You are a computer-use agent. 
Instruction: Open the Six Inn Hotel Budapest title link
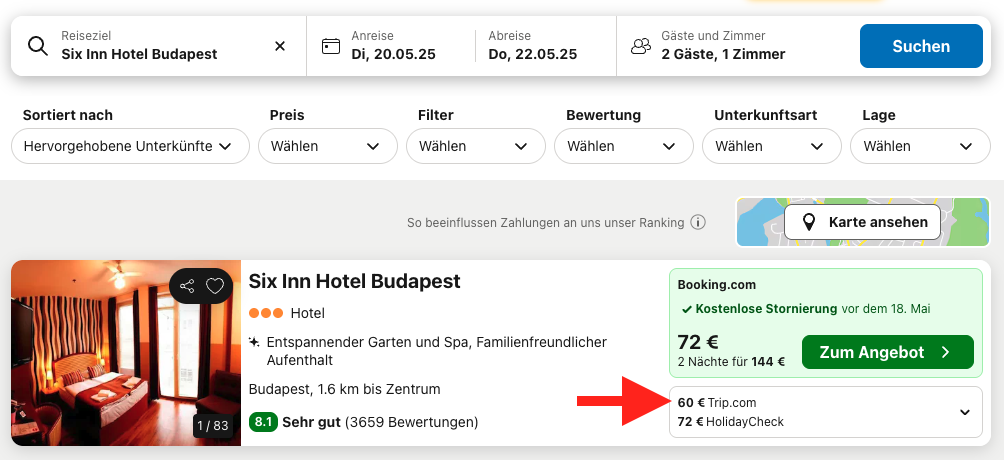tap(355, 281)
